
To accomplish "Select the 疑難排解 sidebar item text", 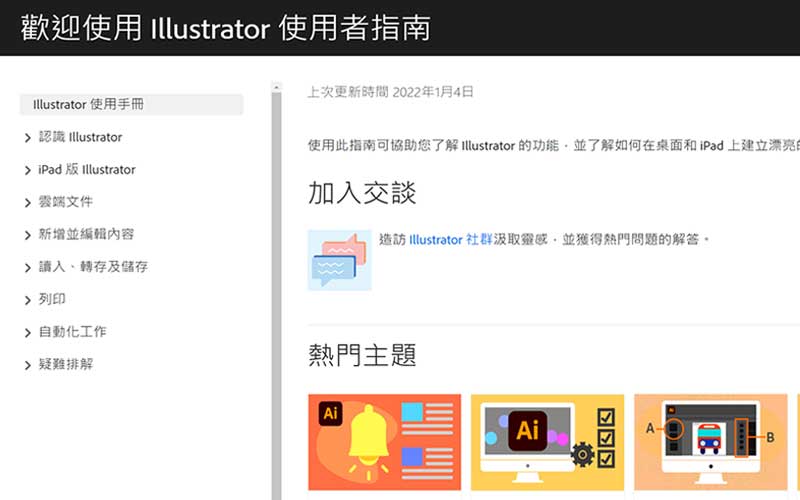I will [x=66, y=365].
